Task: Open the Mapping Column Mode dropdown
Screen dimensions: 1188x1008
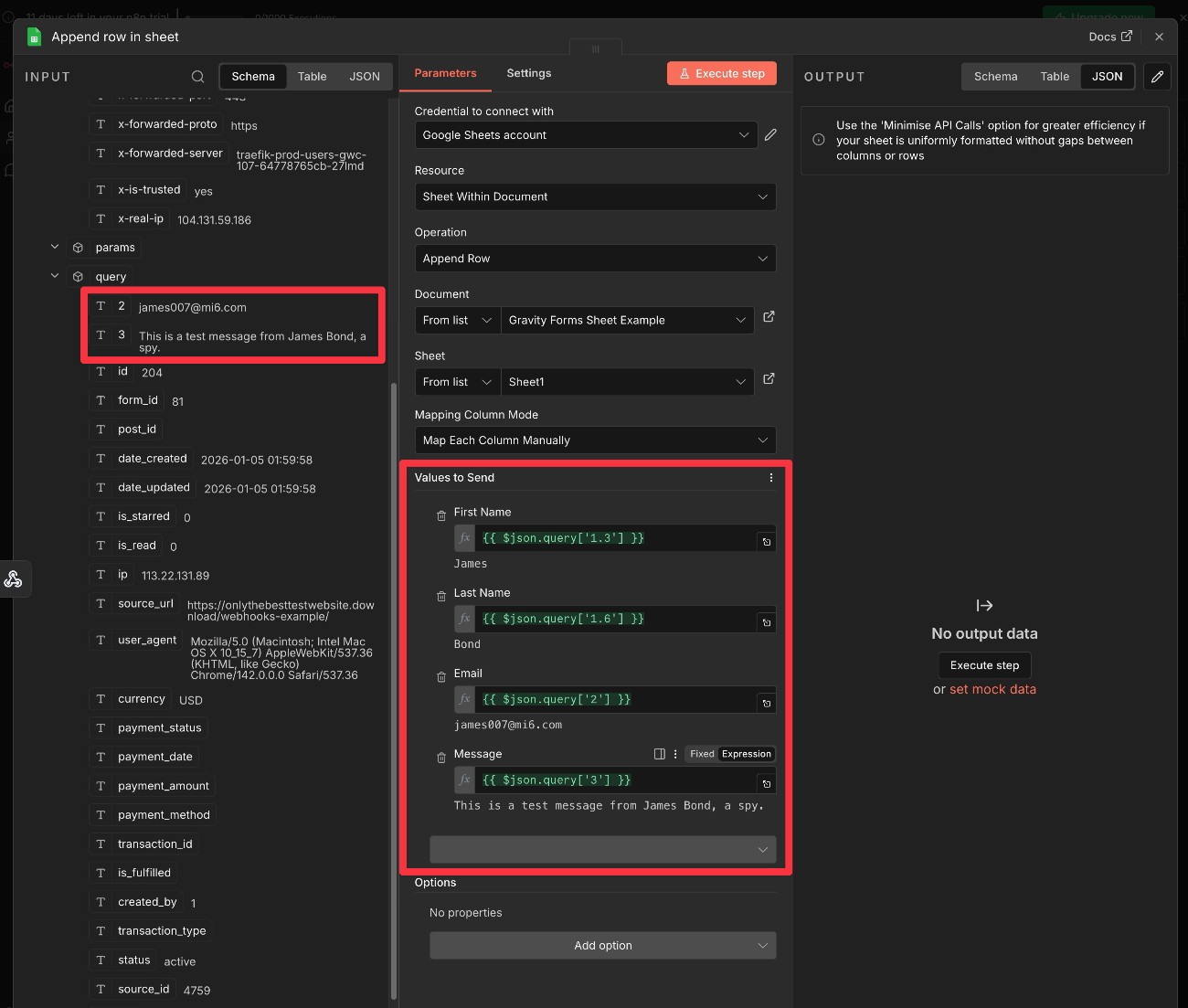Action: [x=595, y=440]
